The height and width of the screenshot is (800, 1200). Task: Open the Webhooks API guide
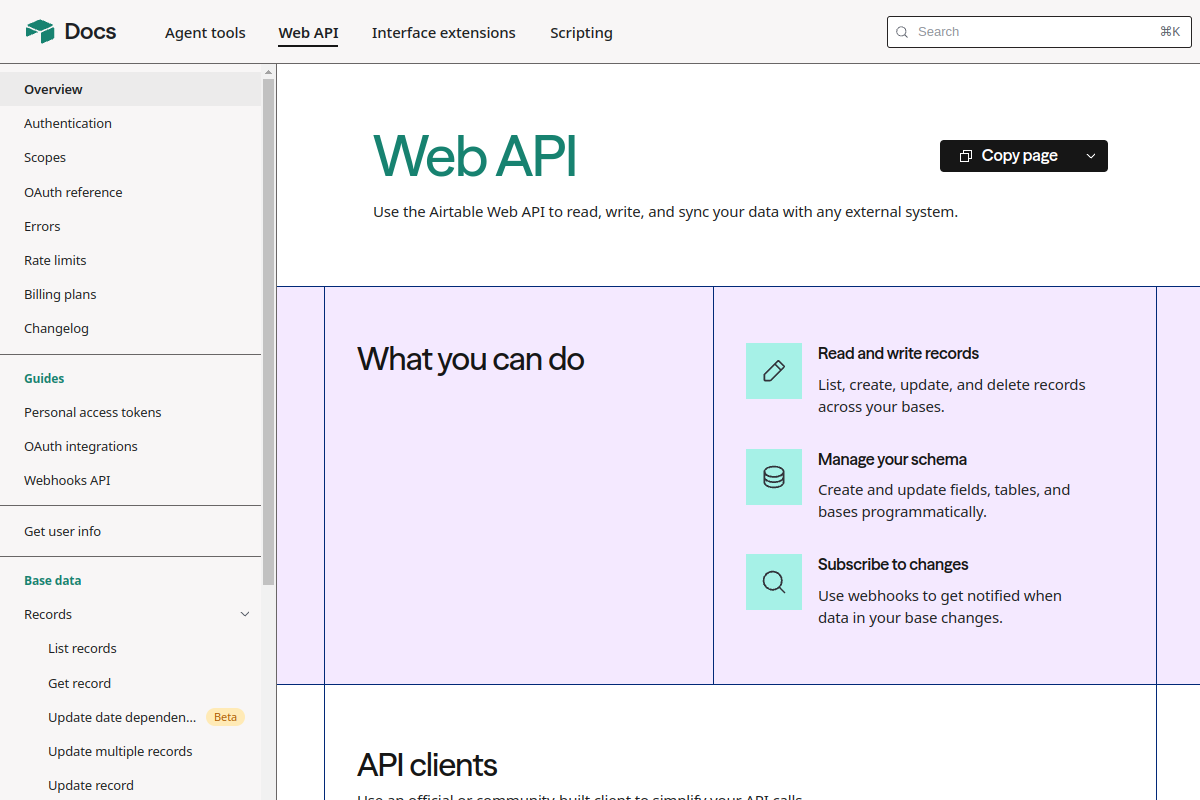click(130, 480)
